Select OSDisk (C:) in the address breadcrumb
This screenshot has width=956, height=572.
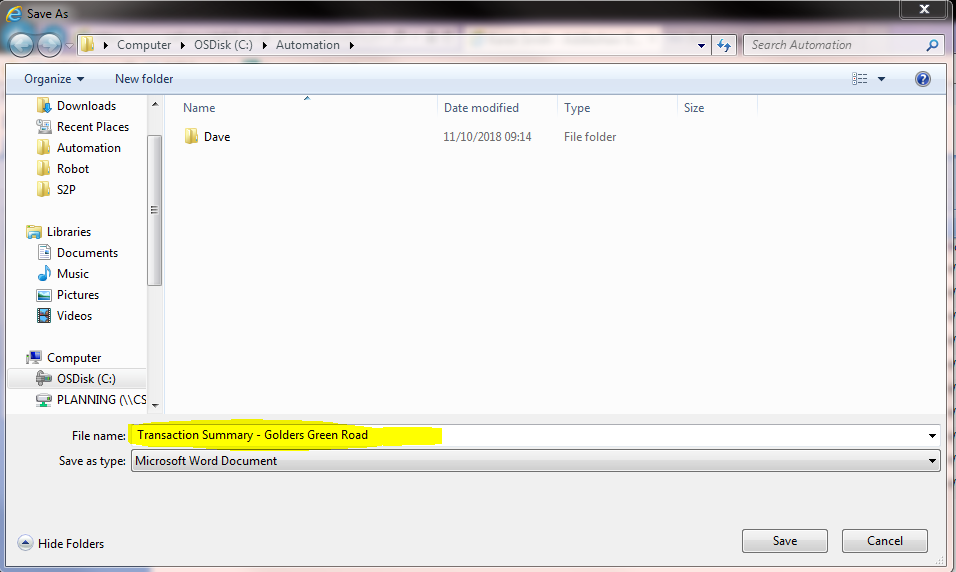(223, 45)
